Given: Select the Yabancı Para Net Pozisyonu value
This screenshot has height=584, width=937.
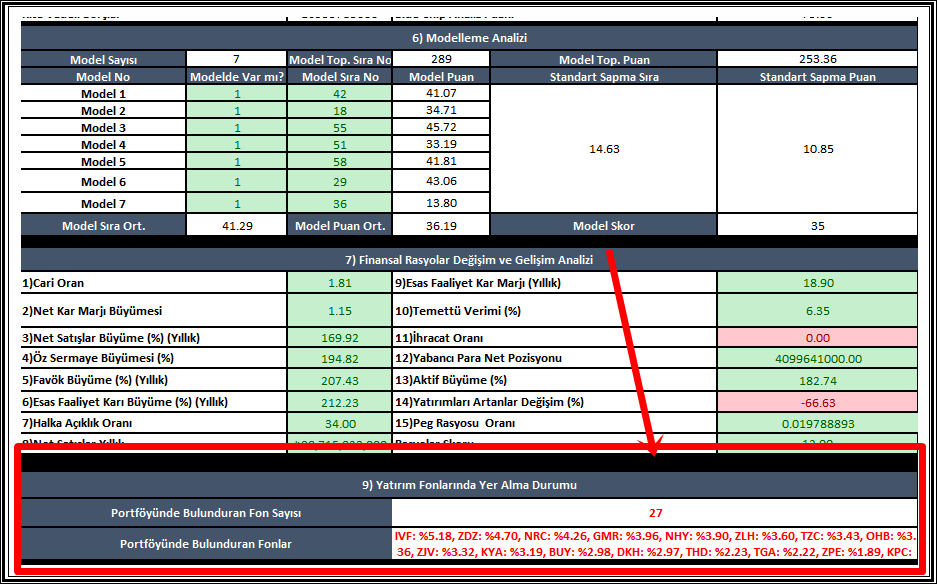Looking at the screenshot, I should tap(817, 358).
